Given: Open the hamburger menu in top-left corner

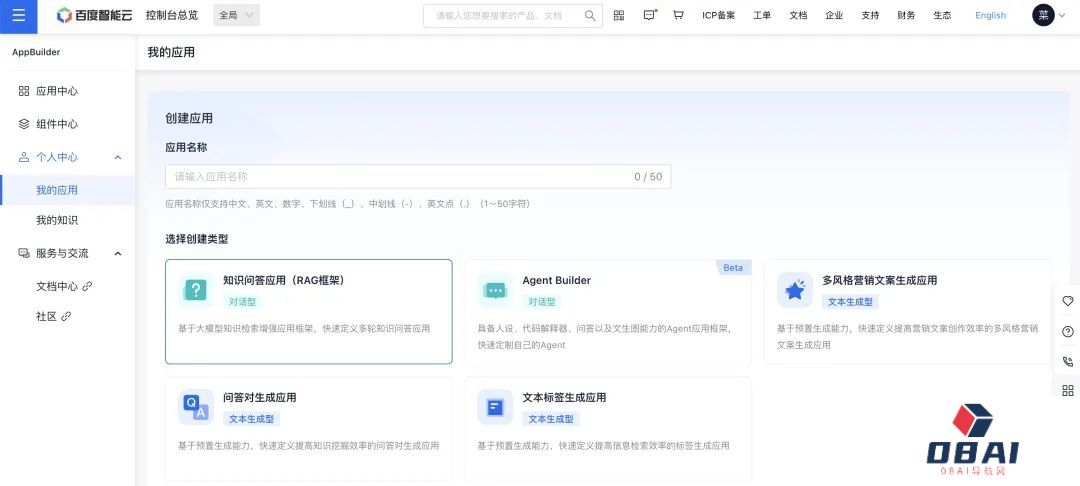Looking at the screenshot, I should [18, 16].
